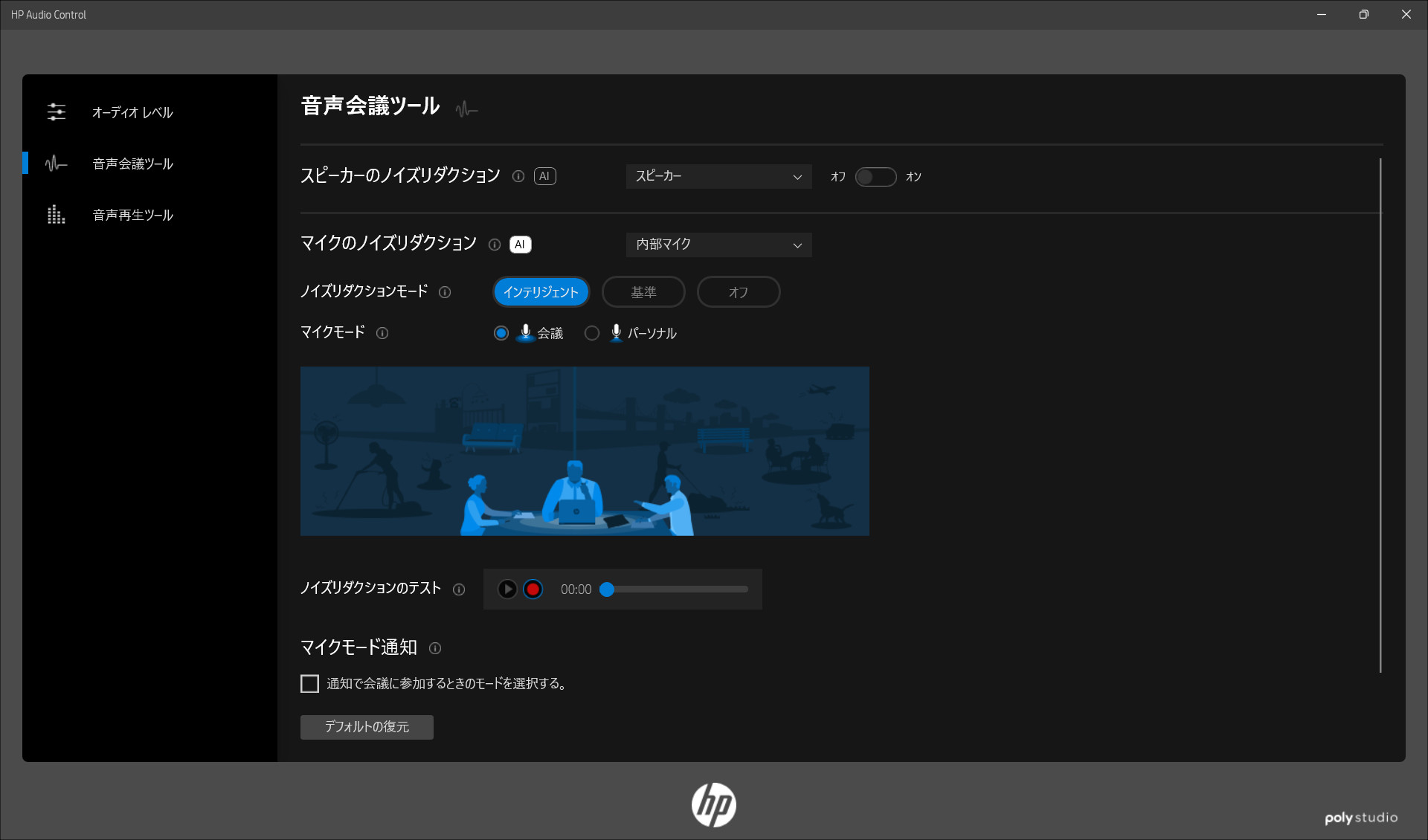Check 通知で会議に参加するときのモードを選択する checkbox
Image resolution: width=1428 pixels, height=840 pixels.
click(x=309, y=684)
